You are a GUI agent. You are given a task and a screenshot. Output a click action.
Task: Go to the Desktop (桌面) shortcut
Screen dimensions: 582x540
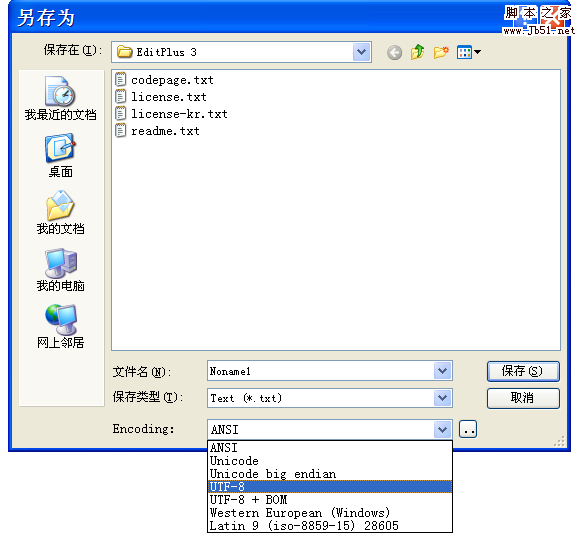click(x=61, y=156)
